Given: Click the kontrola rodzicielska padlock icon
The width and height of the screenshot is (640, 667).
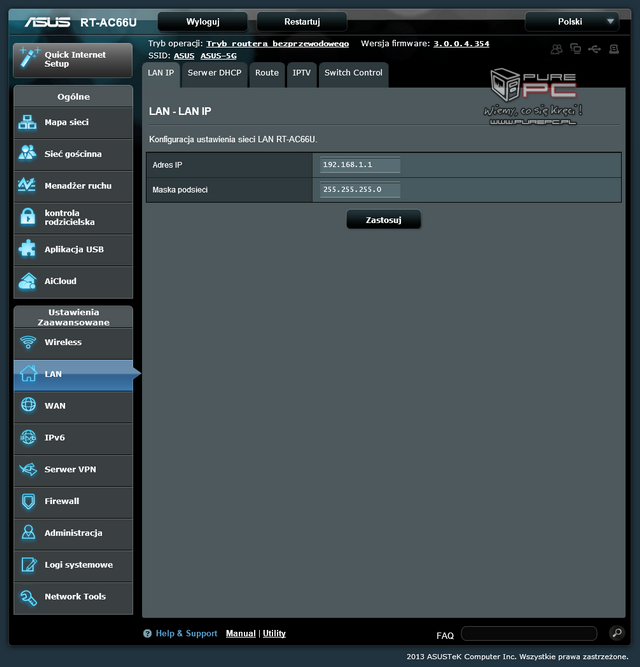Looking at the screenshot, I should pyautogui.click(x=28, y=217).
